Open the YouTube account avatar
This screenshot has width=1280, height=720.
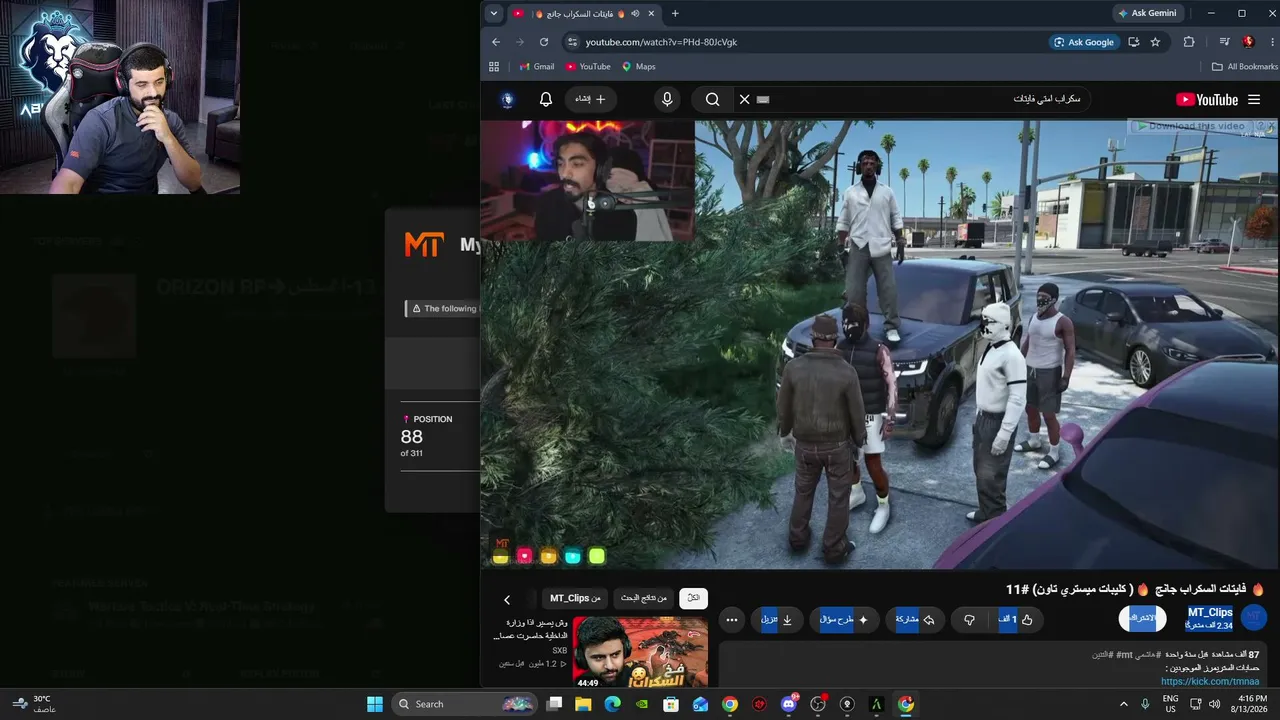(508, 99)
